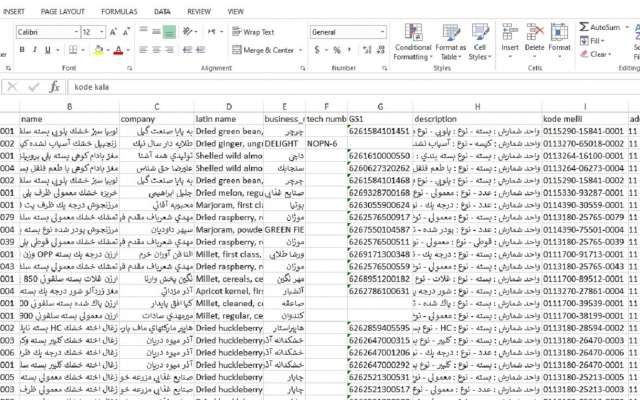Decrease the cell indent
This screenshot has height=400, width=640.
[187, 50]
